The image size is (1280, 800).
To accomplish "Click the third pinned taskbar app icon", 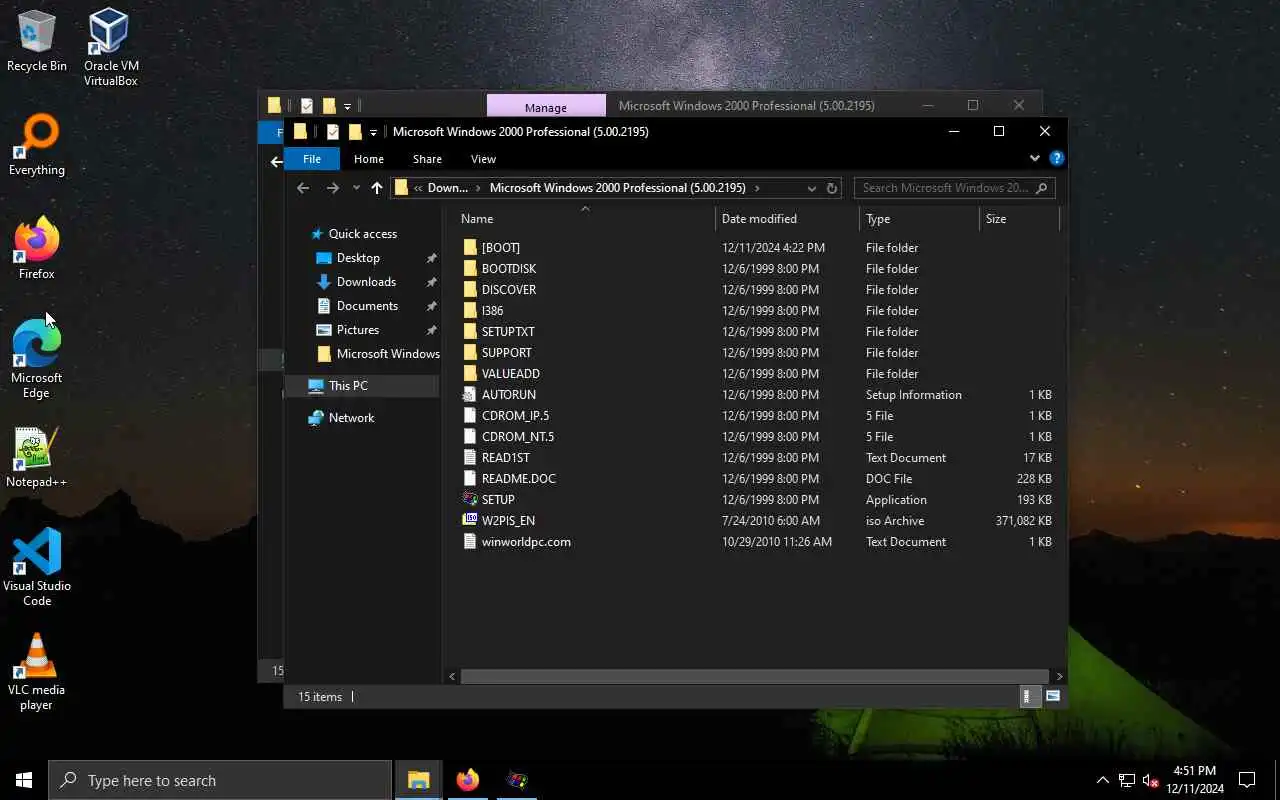I will pos(516,780).
